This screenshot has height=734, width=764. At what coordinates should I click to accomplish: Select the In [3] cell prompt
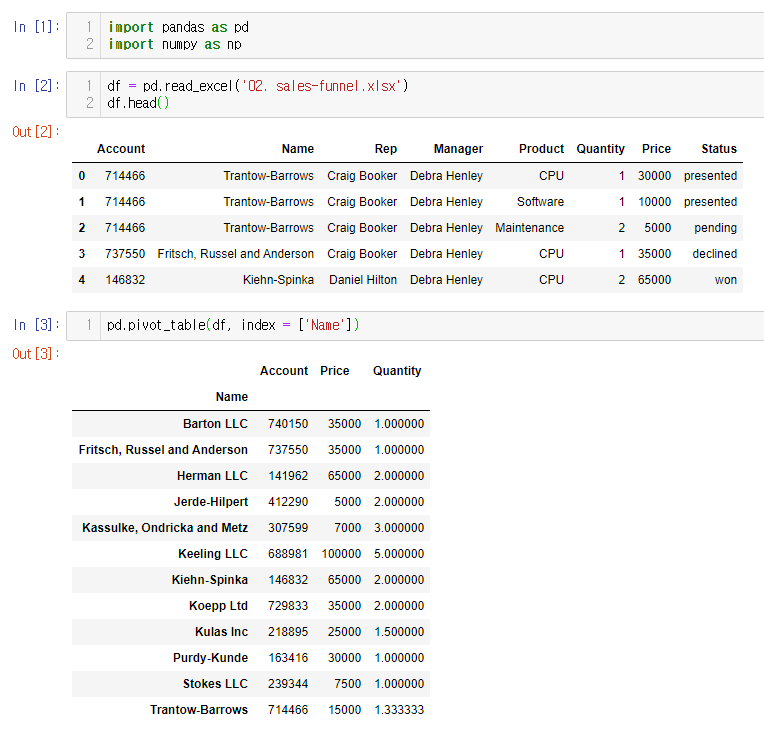[35, 325]
